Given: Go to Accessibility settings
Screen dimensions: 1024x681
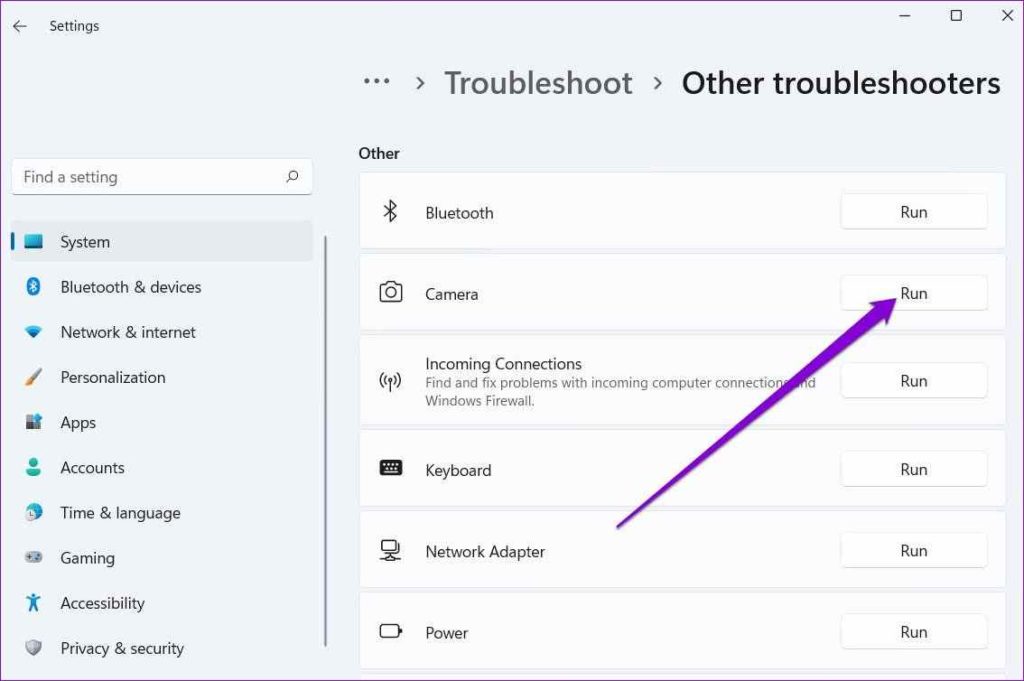Looking at the screenshot, I should 162,603.
